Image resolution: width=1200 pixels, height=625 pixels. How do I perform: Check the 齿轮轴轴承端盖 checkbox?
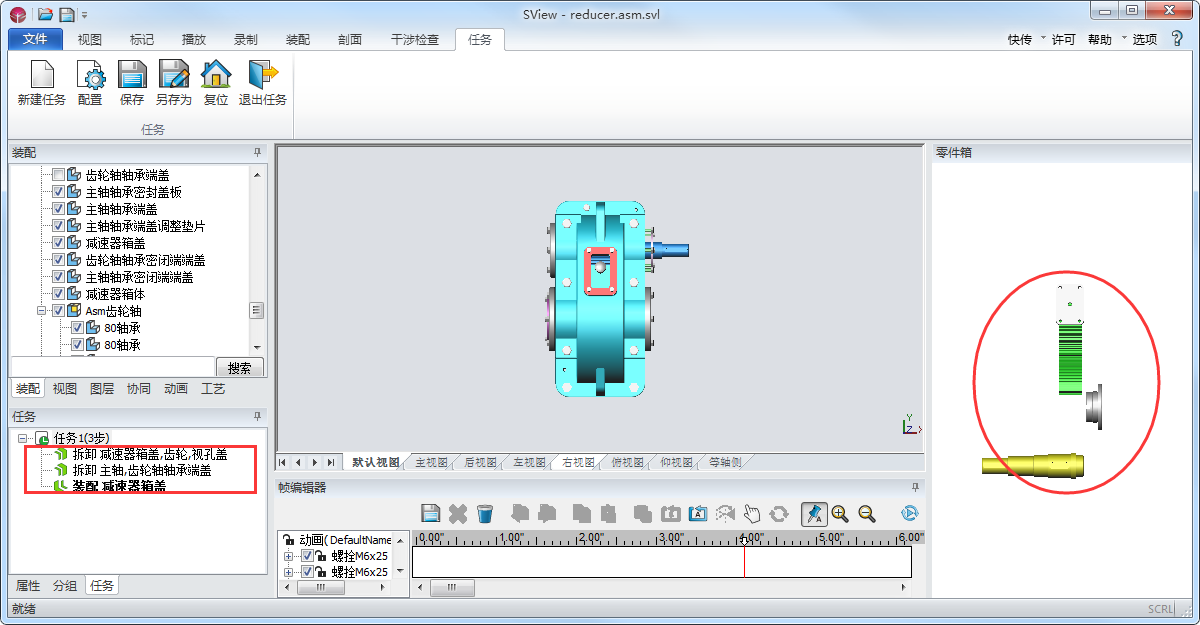point(59,175)
